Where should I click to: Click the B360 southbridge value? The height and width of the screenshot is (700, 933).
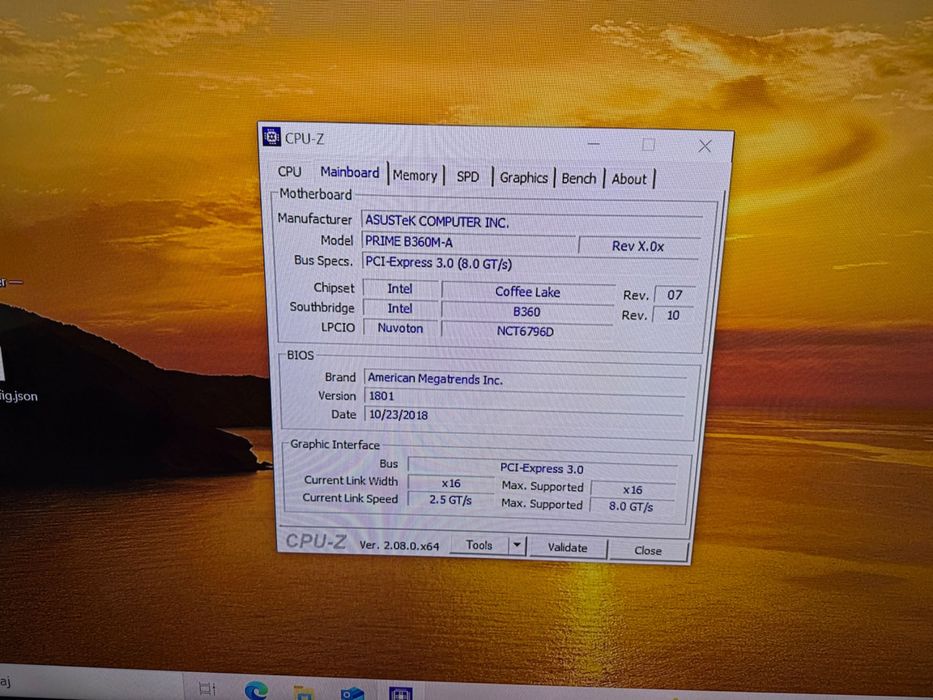[527, 311]
